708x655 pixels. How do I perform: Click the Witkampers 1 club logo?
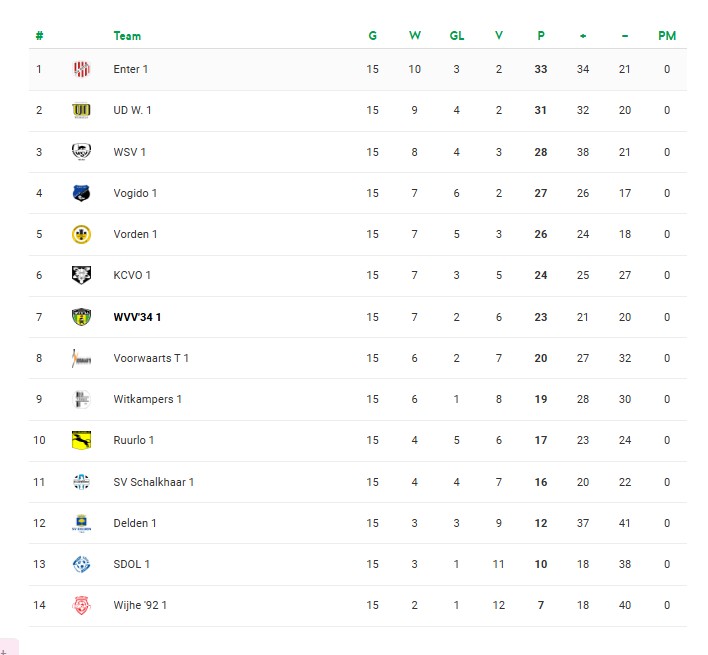(x=81, y=399)
